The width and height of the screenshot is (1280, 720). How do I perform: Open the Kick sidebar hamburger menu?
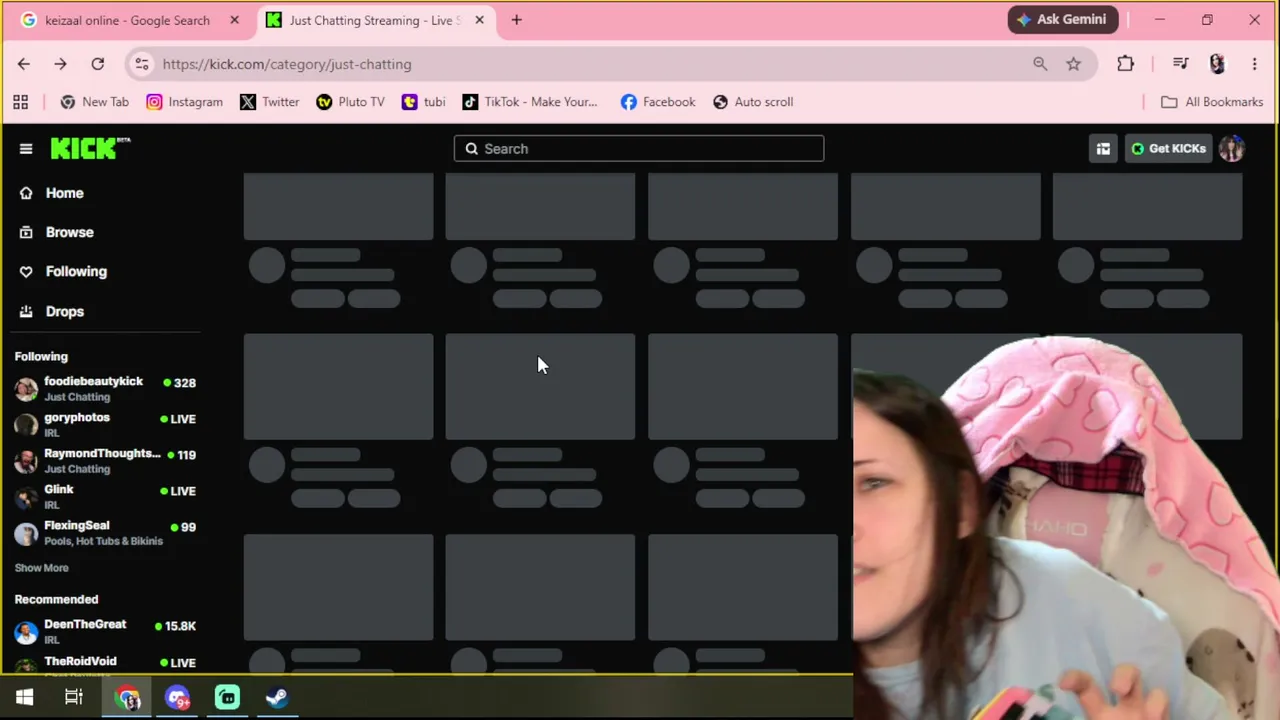coord(26,149)
